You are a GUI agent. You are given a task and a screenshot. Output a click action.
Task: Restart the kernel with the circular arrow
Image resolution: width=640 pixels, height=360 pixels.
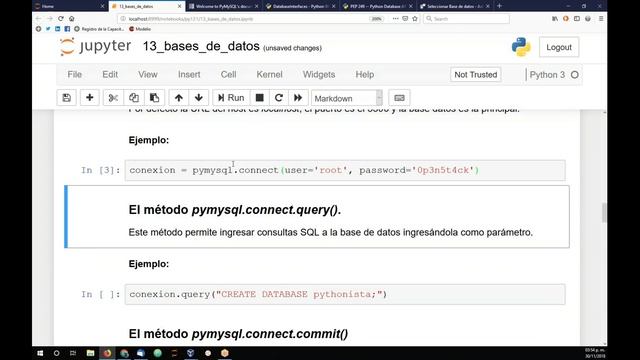[x=279, y=98]
